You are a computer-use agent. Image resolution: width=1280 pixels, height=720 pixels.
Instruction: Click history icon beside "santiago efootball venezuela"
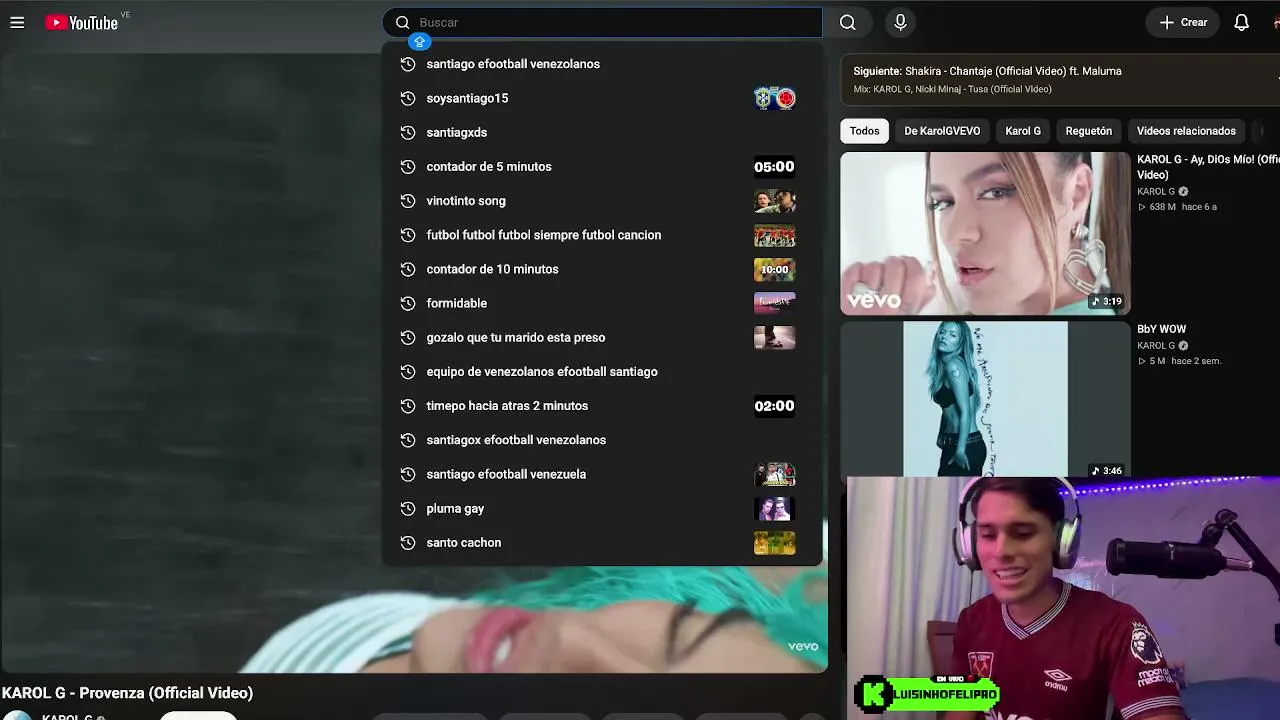[x=407, y=474]
